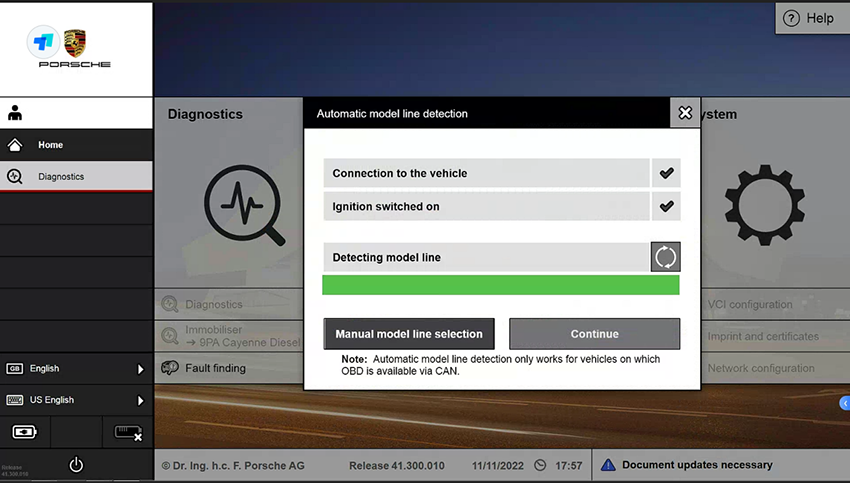Select the English language row
Image resolution: width=850 pixels, height=483 pixels.
click(x=76, y=369)
